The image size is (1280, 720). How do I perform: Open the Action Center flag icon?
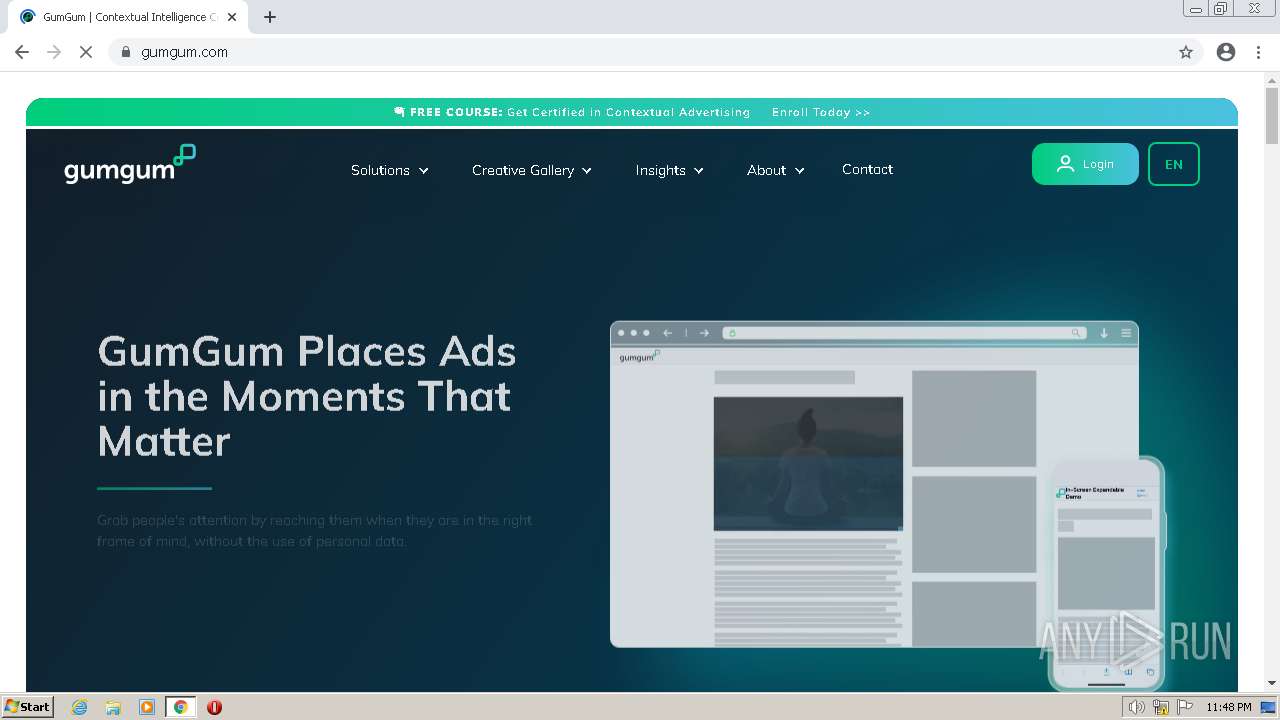click(1185, 707)
